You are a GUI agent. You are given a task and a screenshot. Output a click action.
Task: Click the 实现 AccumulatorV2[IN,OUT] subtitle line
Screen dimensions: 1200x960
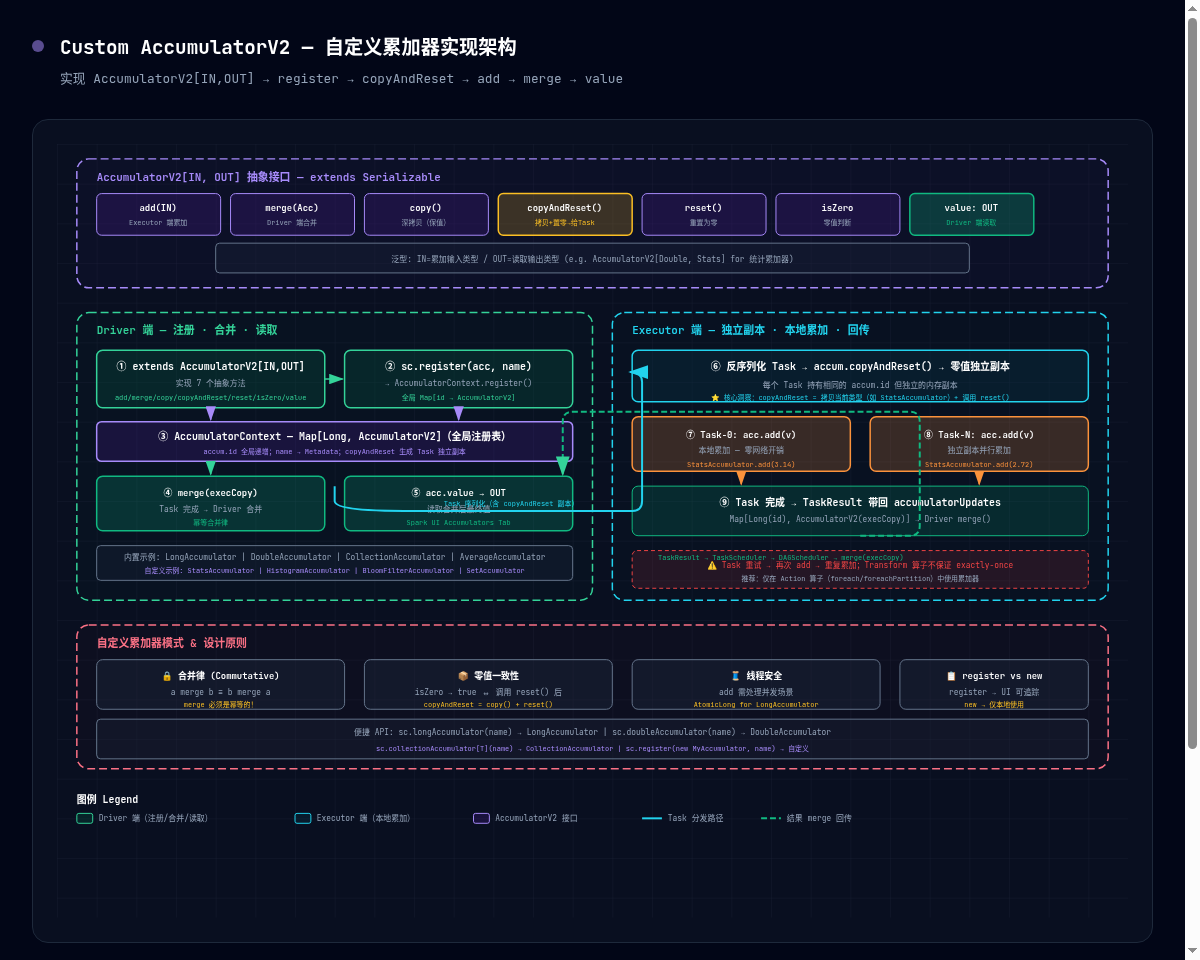[x=341, y=79]
